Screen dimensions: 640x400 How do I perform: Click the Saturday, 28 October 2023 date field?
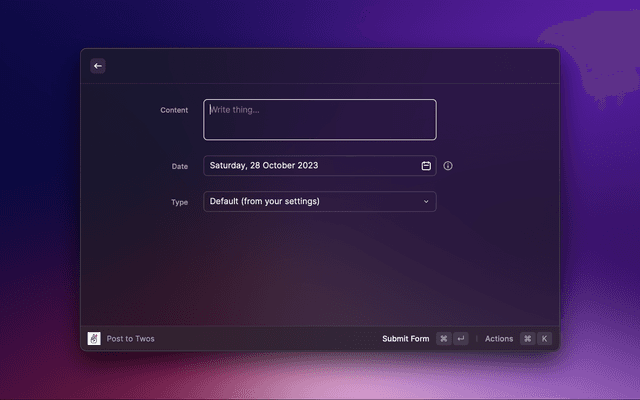click(x=300, y=166)
